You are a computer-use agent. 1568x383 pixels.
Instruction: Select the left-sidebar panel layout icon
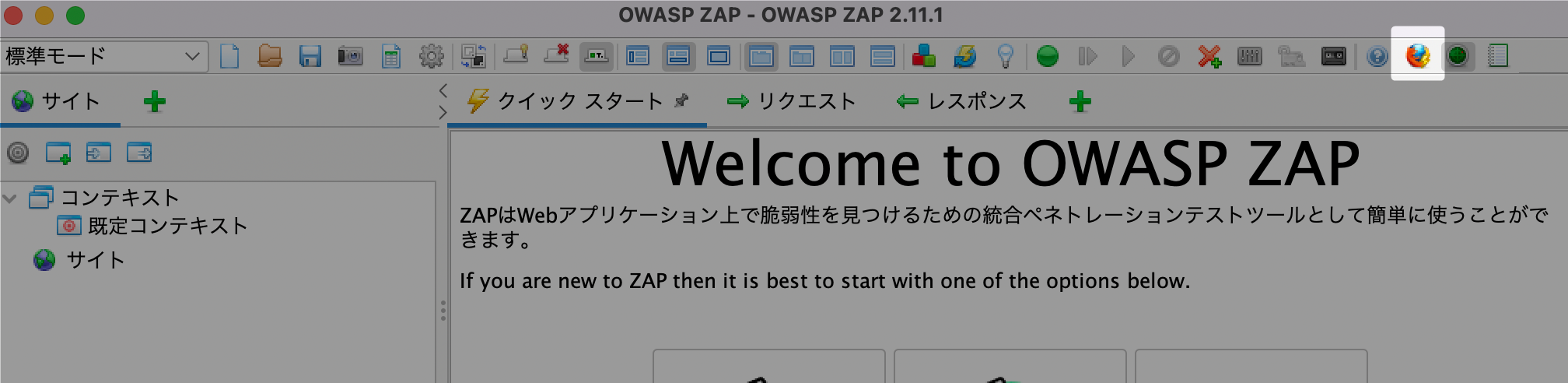[638, 56]
